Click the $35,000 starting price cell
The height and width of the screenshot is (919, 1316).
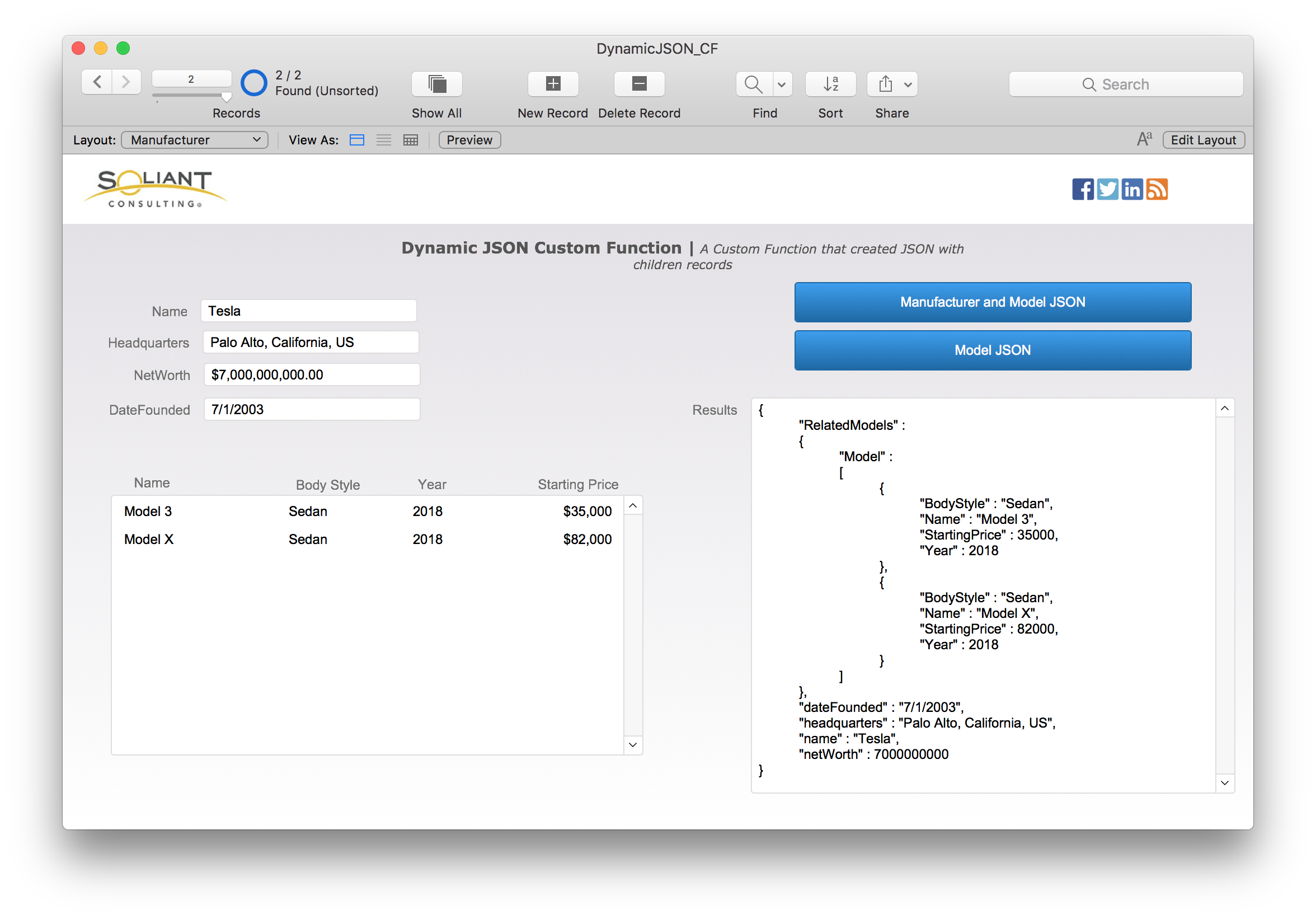click(587, 512)
